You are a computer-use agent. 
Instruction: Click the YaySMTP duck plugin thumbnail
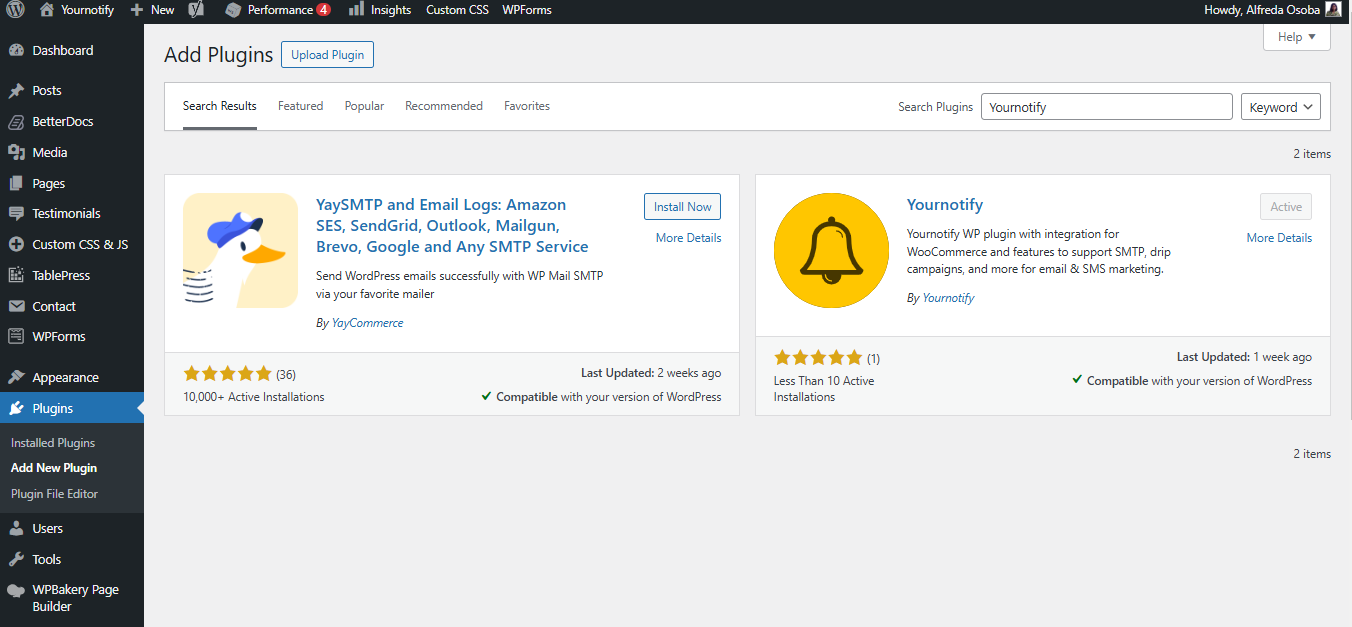click(x=241, y=250)
